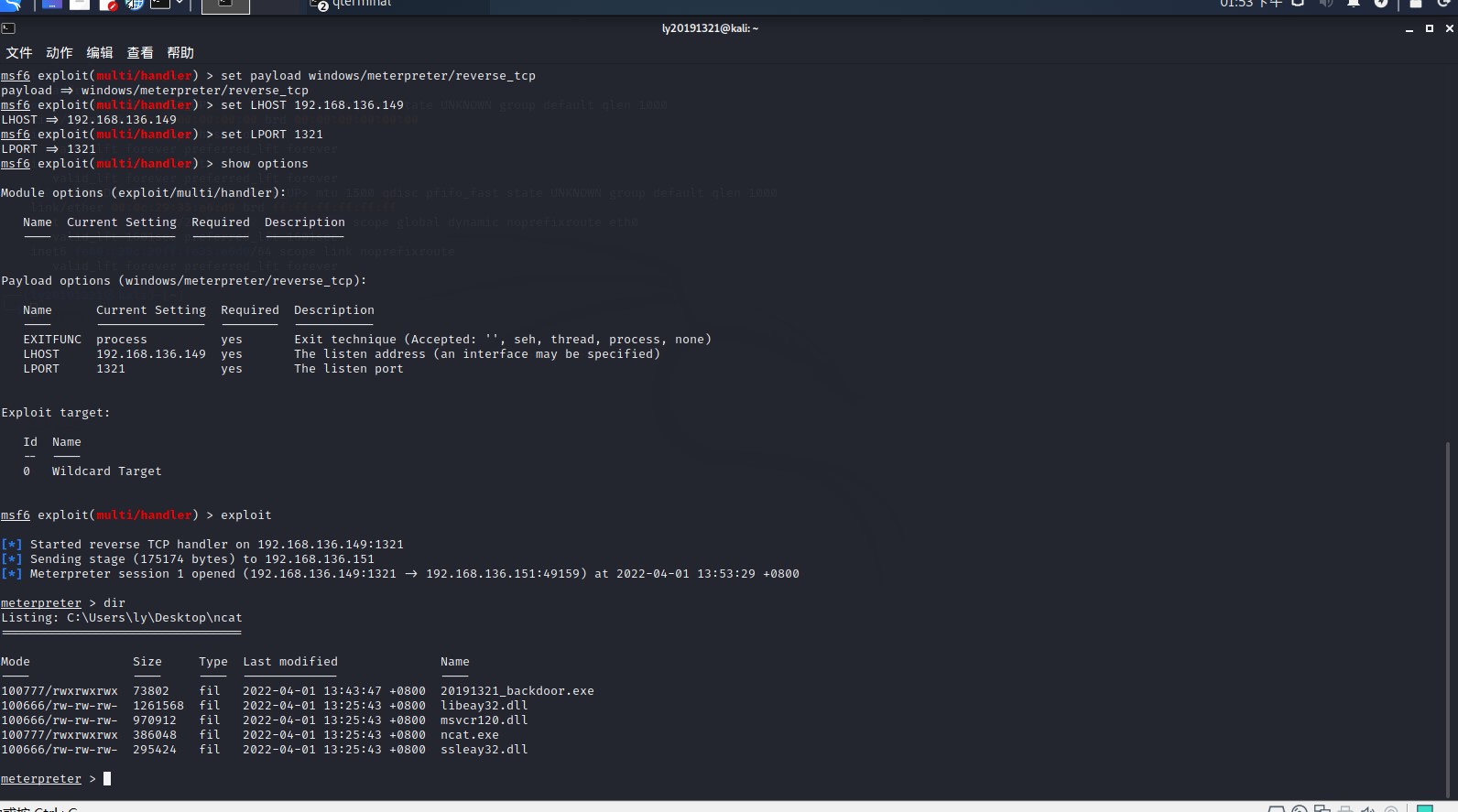Maximize the qterminal window

coord(1430,28)
